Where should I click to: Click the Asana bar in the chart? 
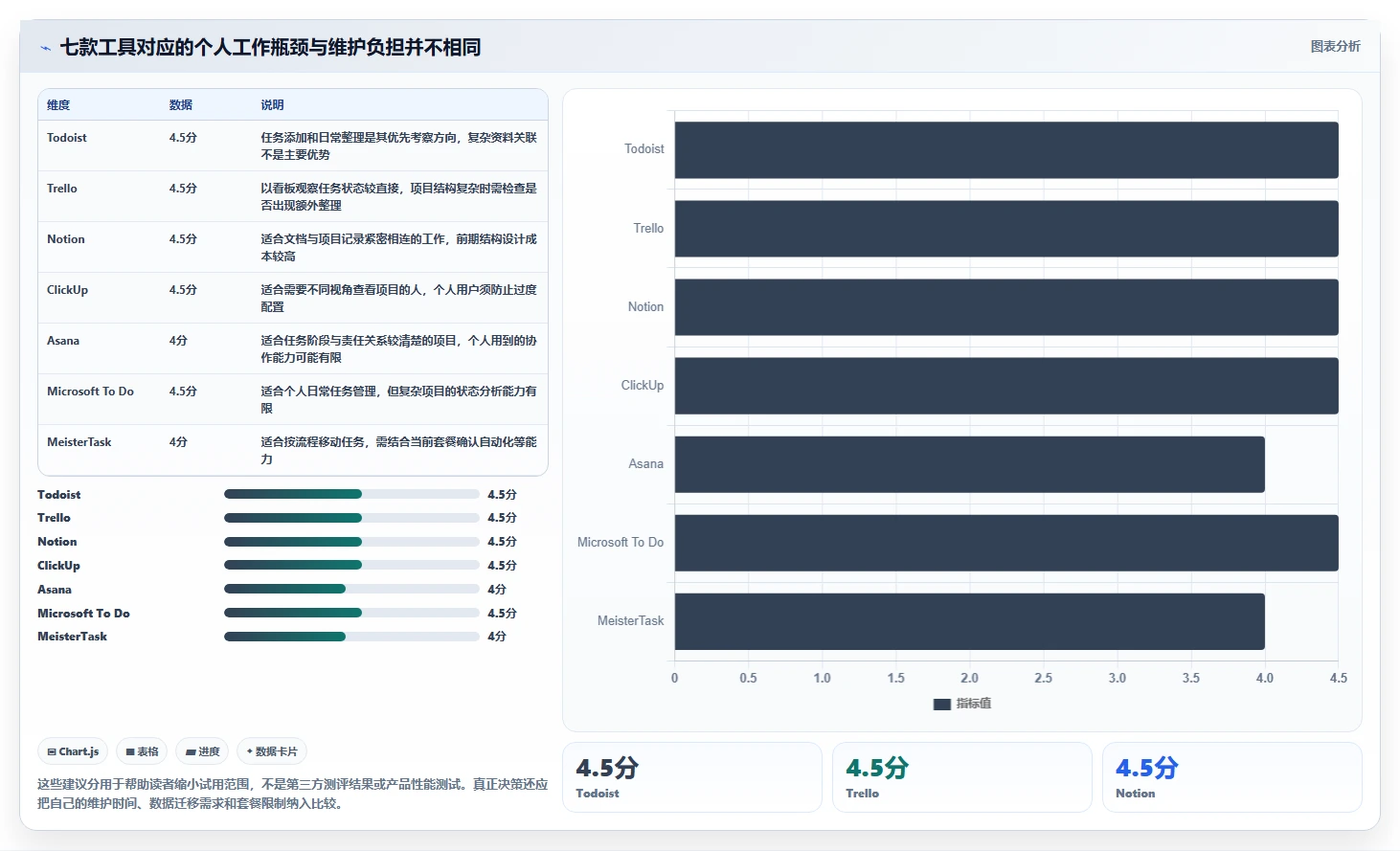tap(970, 464)
